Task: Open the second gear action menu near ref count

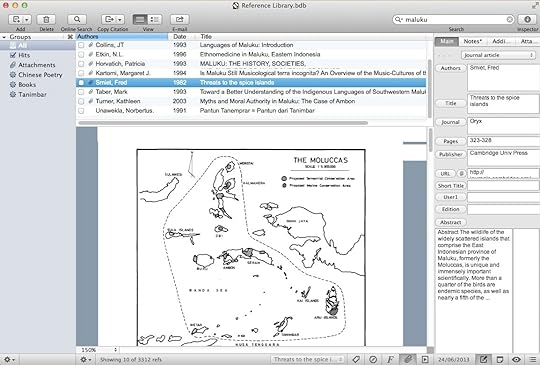Action: (85, 359)
